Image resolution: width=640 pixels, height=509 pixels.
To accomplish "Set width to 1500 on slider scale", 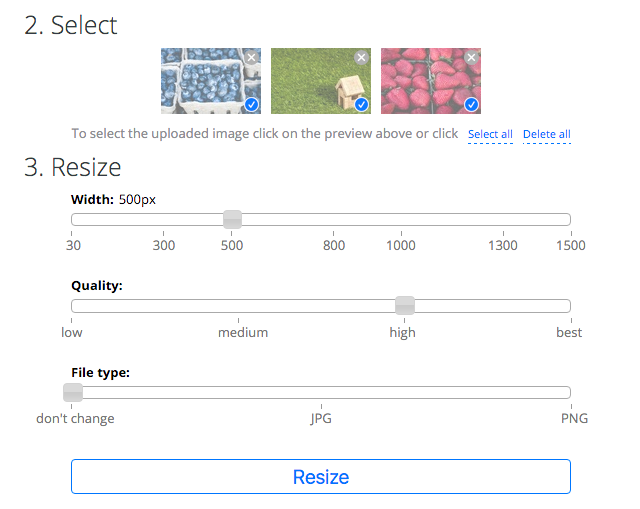I will [569, 220].
